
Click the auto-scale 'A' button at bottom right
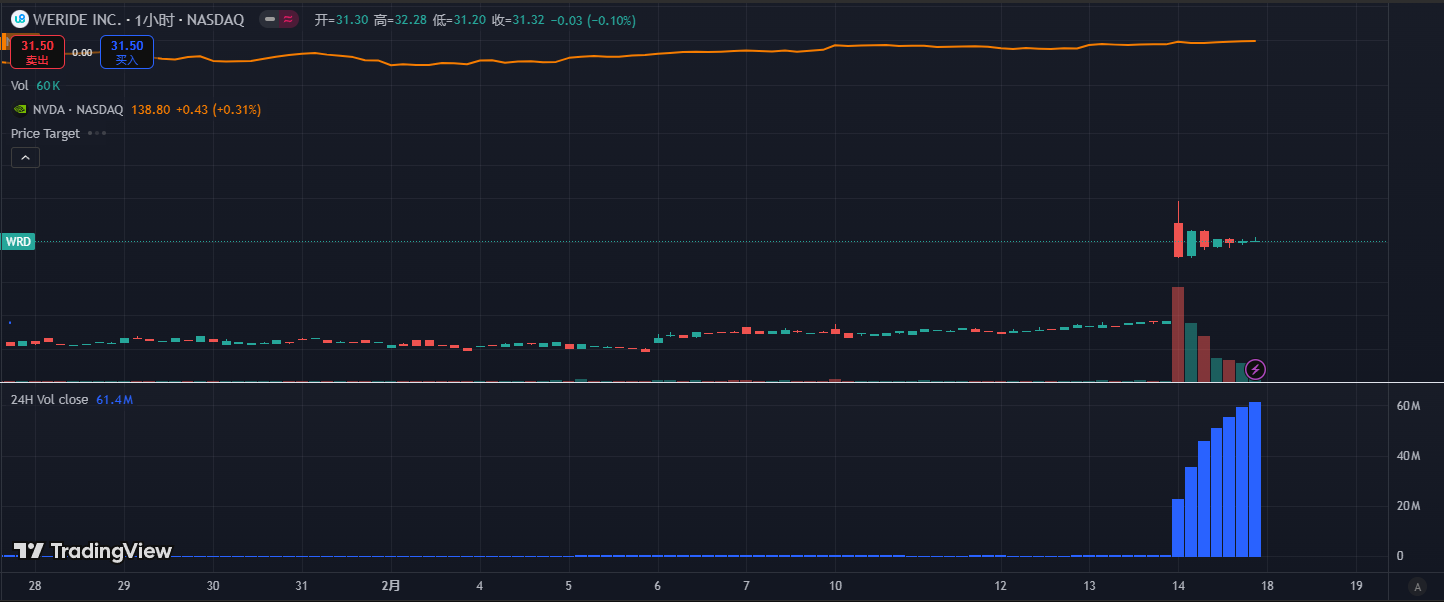[x=1416, y=587]
